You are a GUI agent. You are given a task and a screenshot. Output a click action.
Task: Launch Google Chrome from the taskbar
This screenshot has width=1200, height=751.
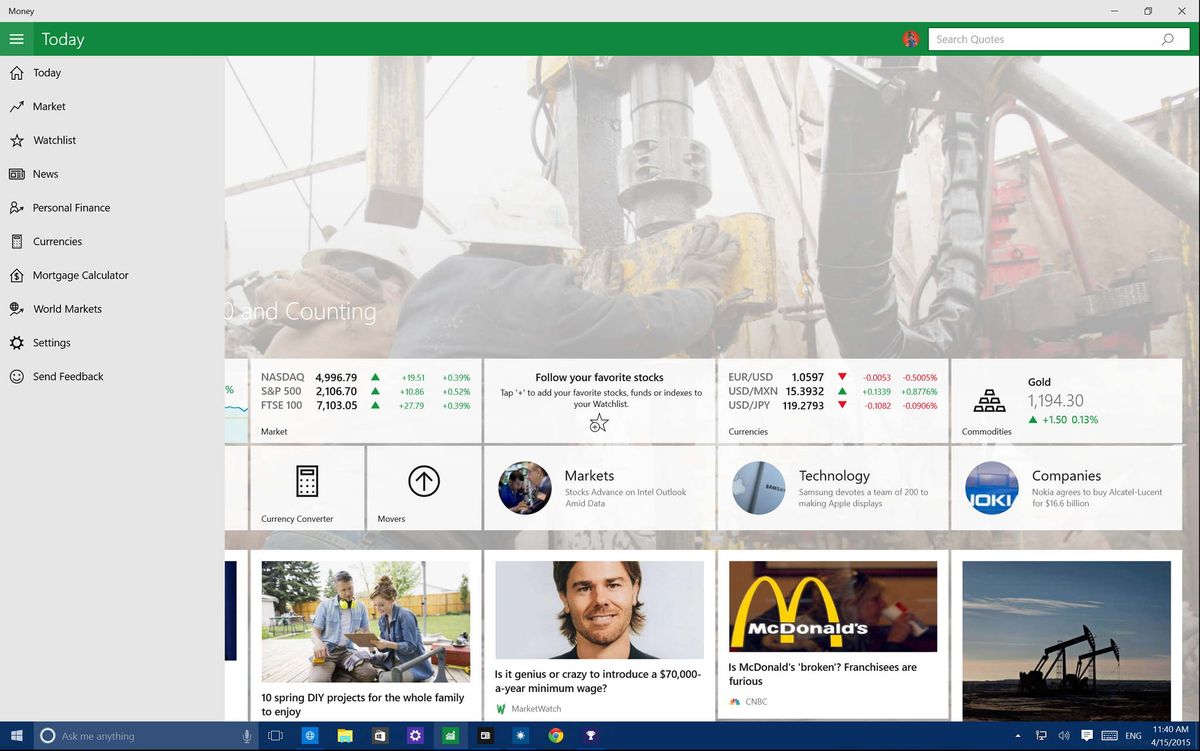[x=556, y=735]
